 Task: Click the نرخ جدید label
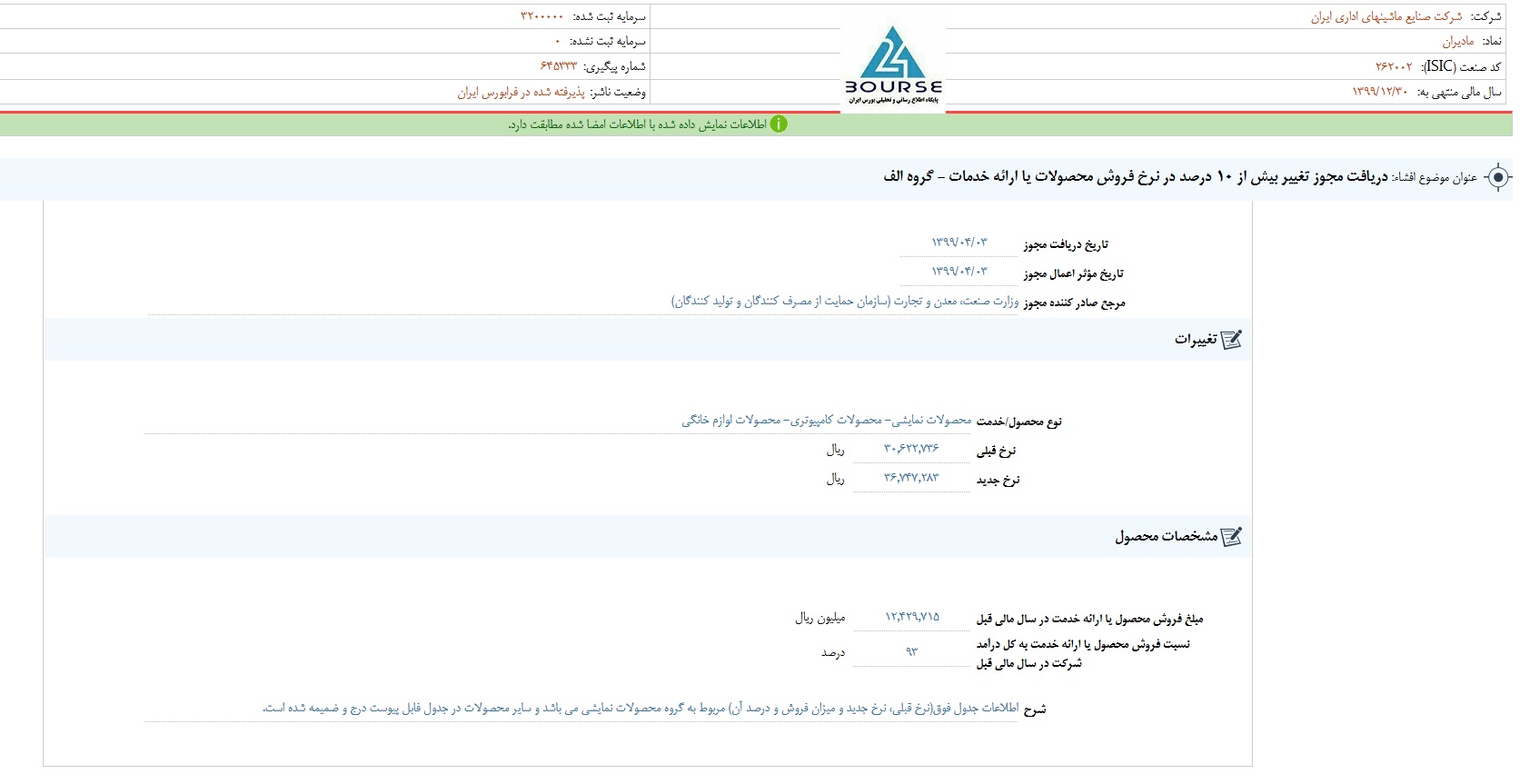tap(998, 480)
